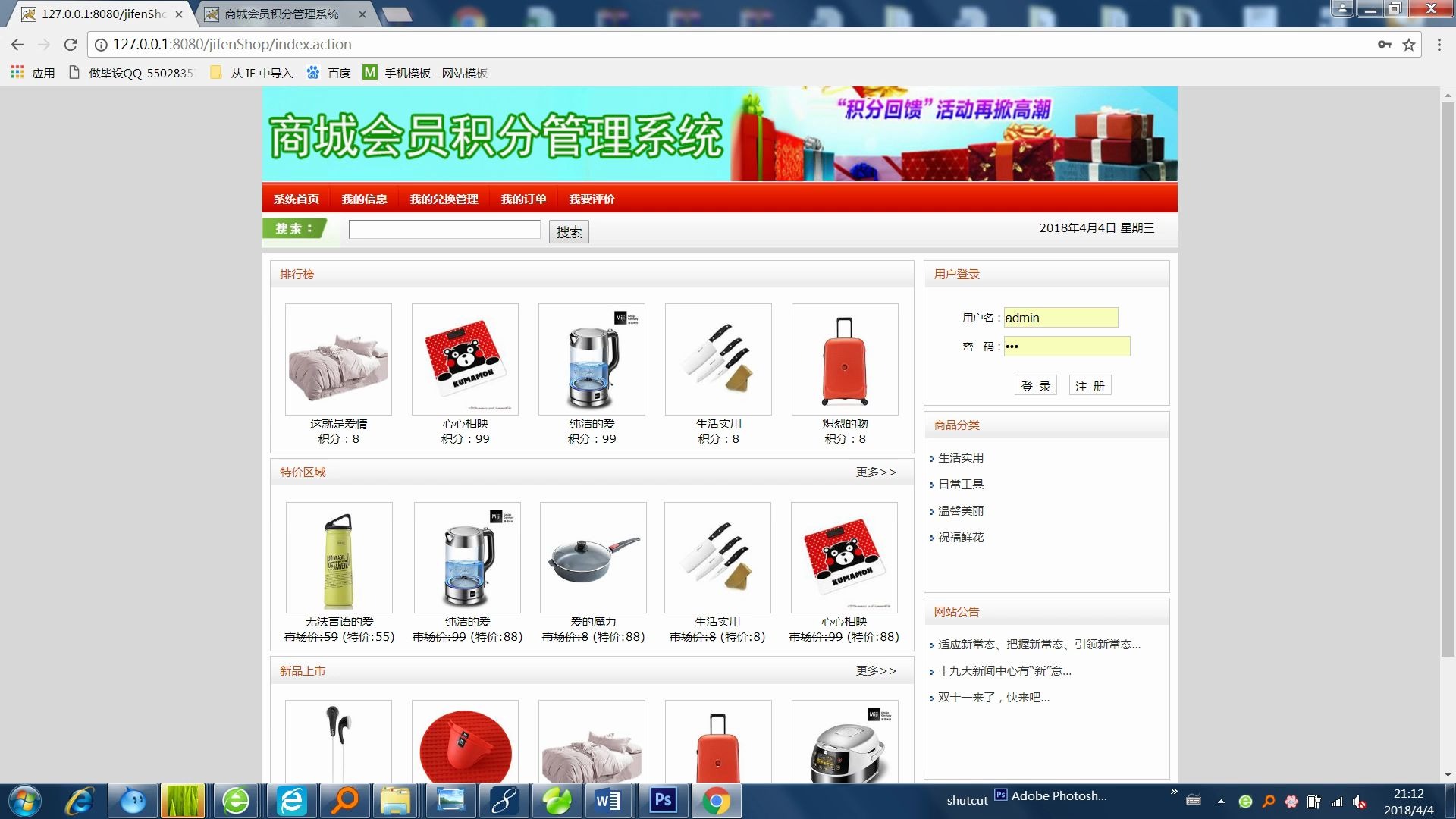Open Word from the taskbar

click(608, 801)
